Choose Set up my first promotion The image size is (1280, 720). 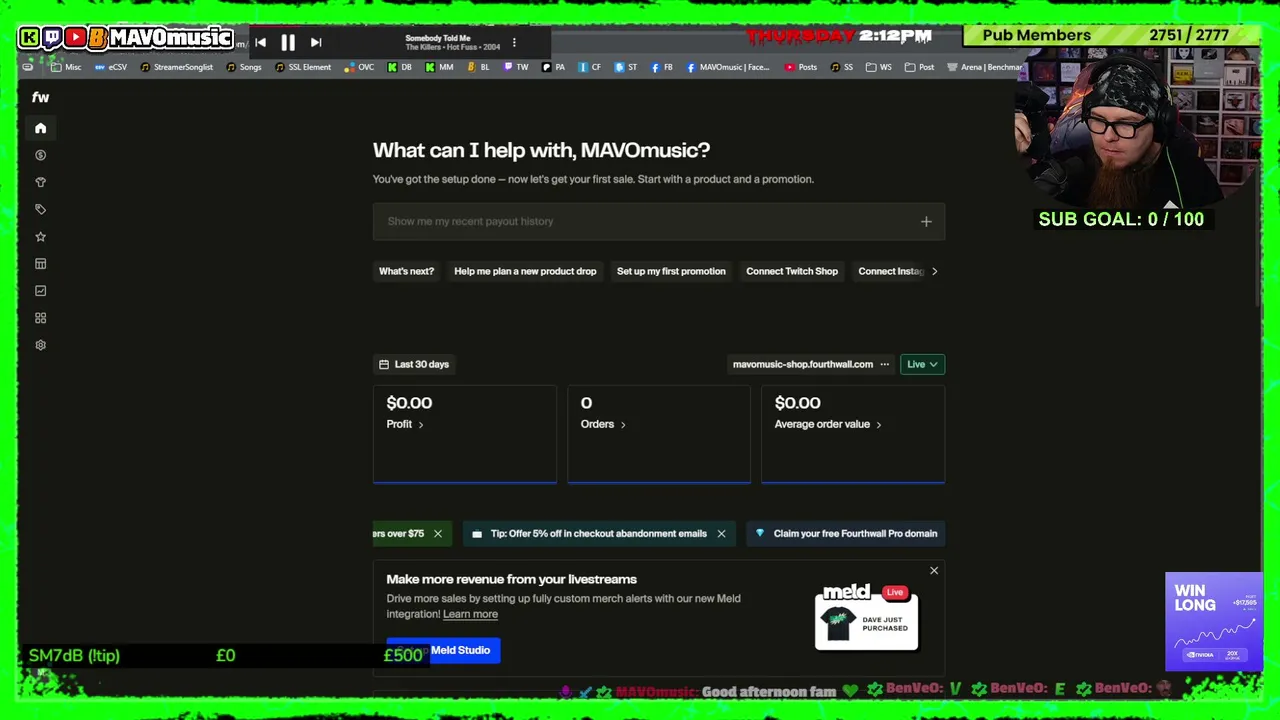(671, 271)
